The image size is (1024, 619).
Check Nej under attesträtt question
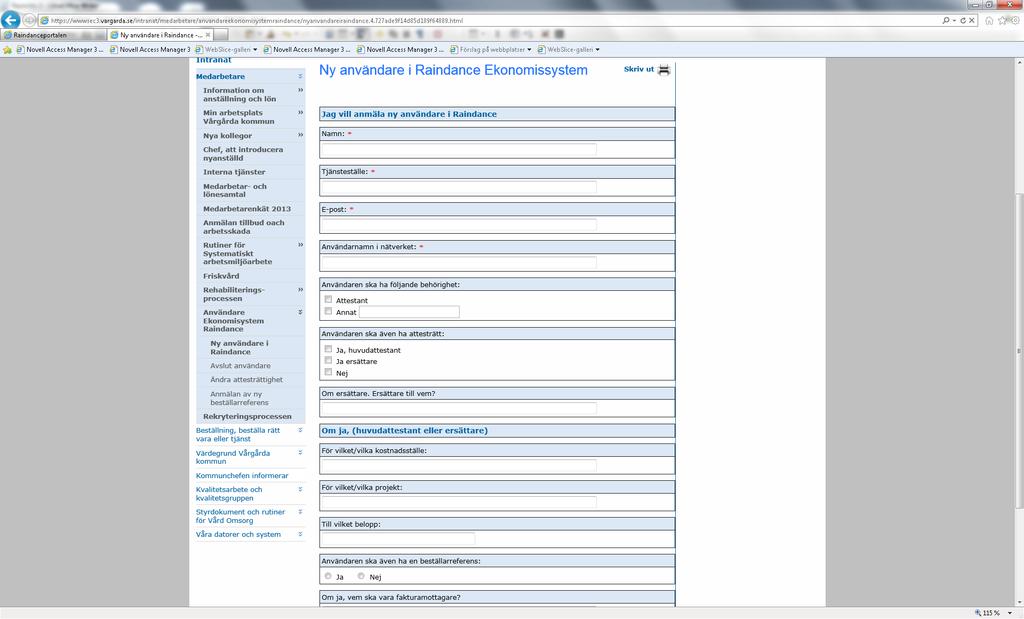click(328, 372)
